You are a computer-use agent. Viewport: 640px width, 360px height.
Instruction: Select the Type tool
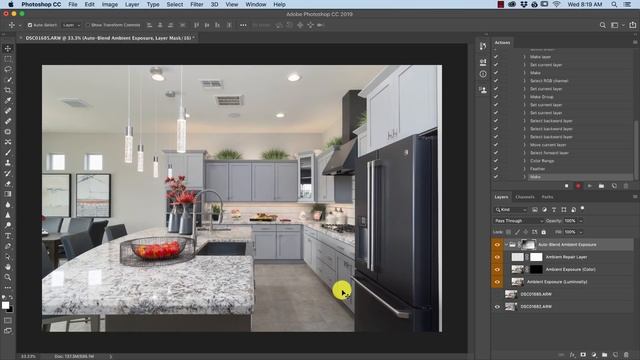(x=8, y=236)
